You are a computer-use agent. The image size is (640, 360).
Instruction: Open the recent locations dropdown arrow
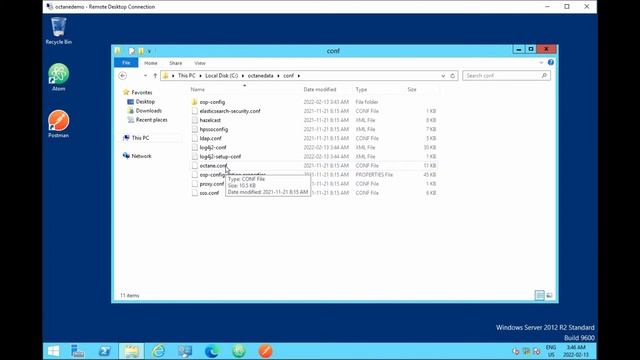(145, 76)
